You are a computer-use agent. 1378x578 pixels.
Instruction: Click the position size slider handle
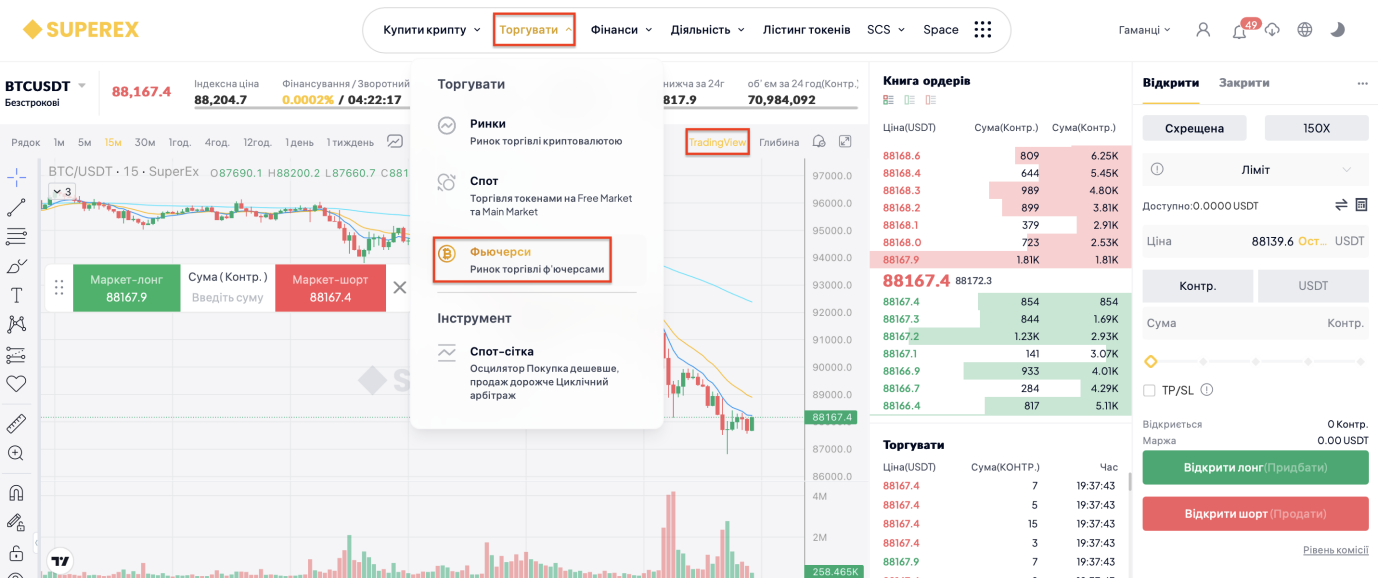pos(1150,361)
